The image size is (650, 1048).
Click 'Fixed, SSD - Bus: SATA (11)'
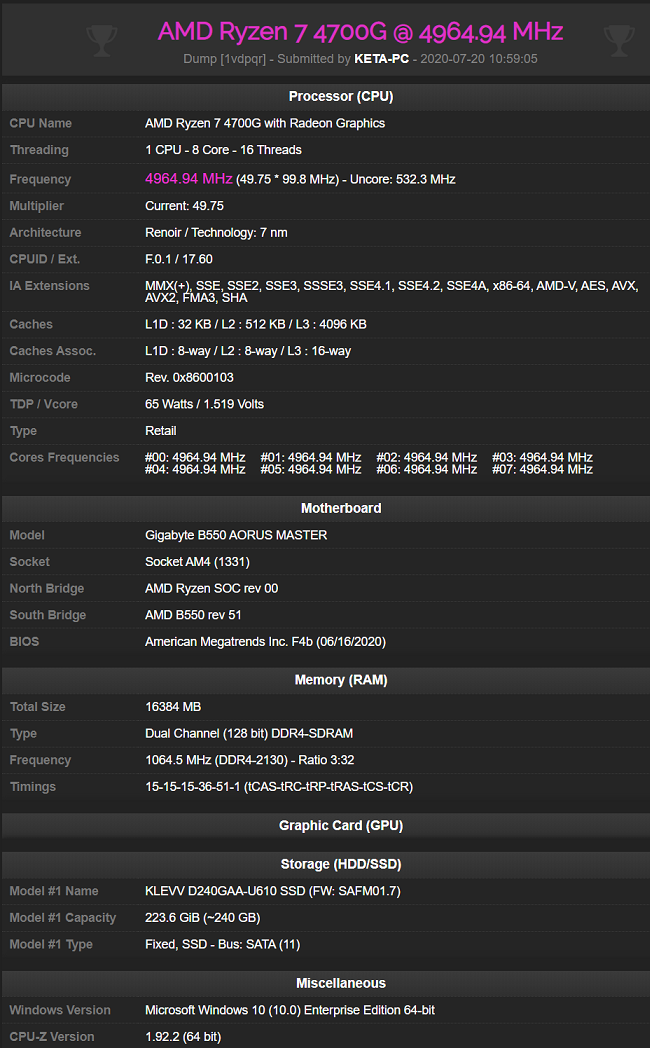pos(222,944)
